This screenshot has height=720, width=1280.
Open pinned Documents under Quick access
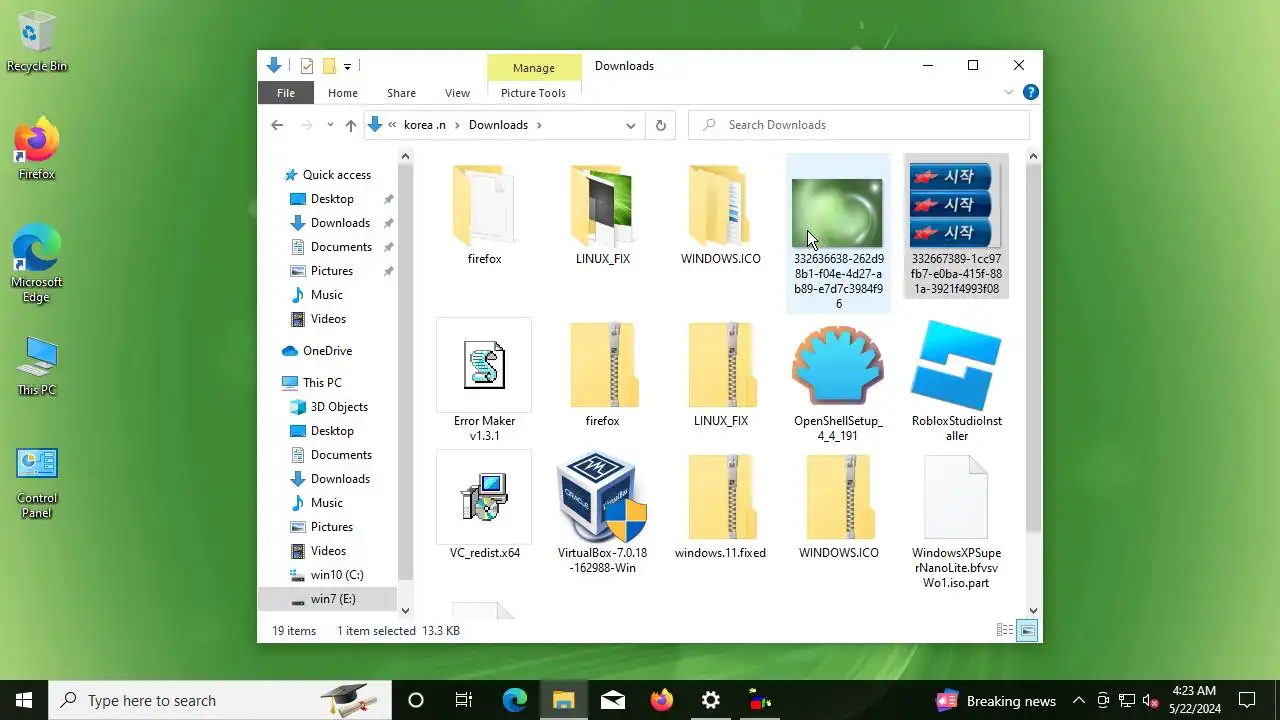point(341,247)
